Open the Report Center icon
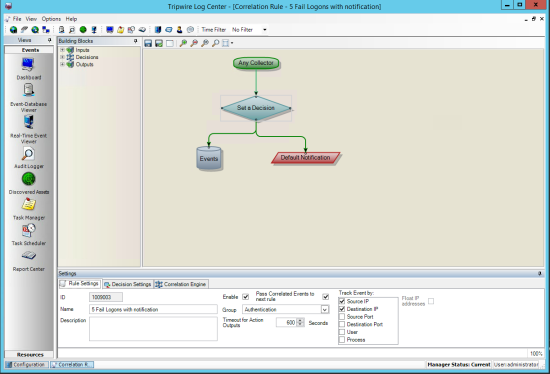 [28, 256]
